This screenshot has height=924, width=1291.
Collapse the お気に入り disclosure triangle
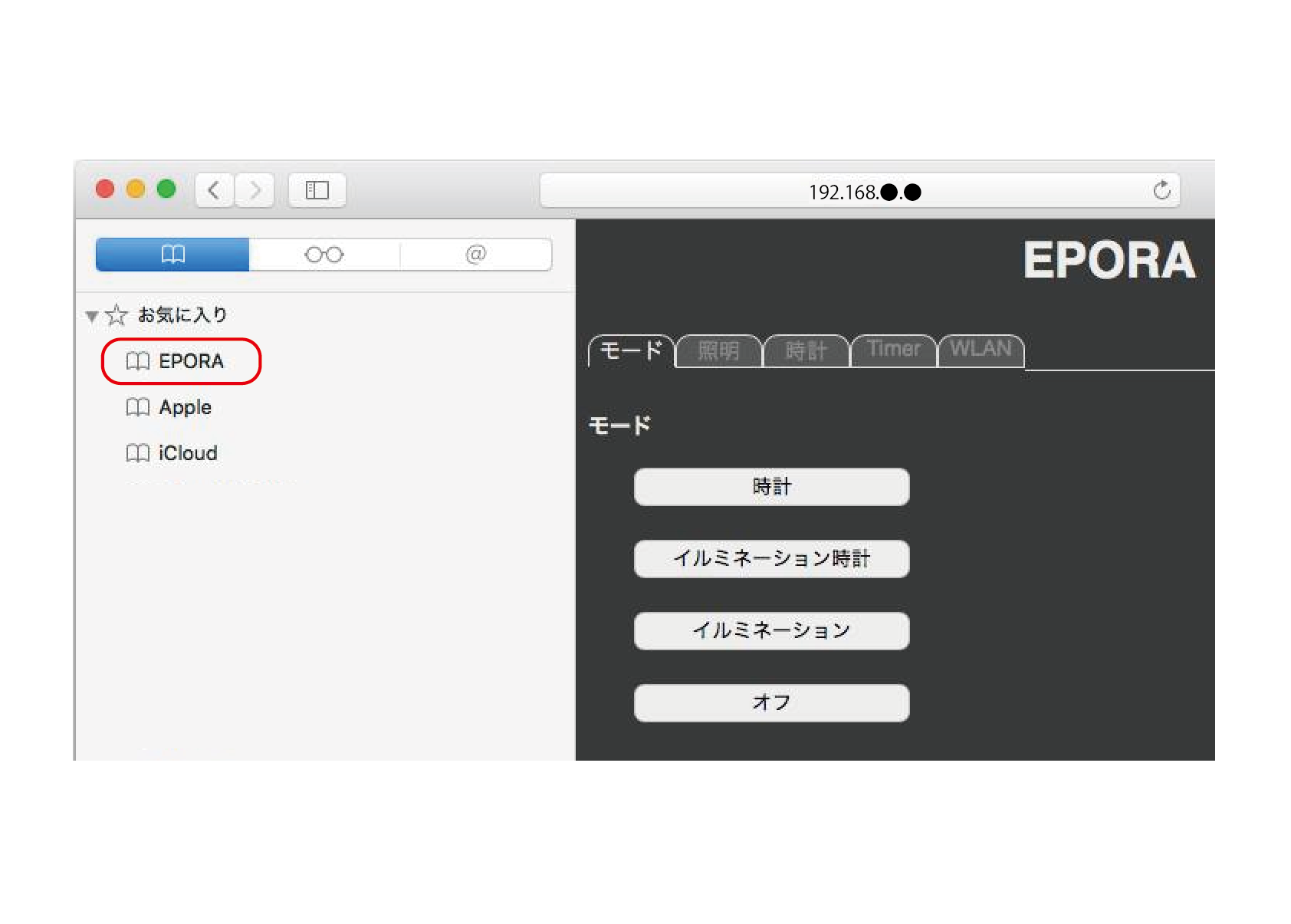(92, 316)
